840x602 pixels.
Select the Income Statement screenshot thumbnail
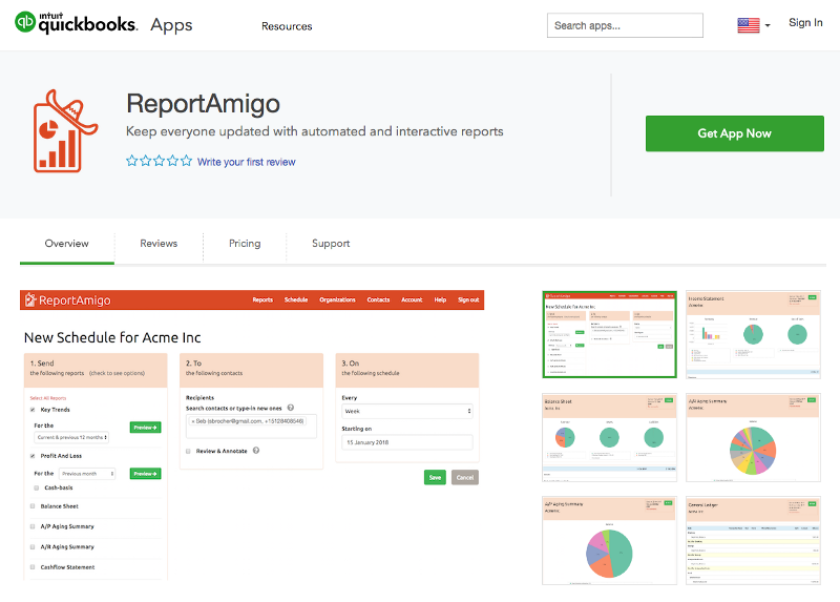click(x=753, y=335)
